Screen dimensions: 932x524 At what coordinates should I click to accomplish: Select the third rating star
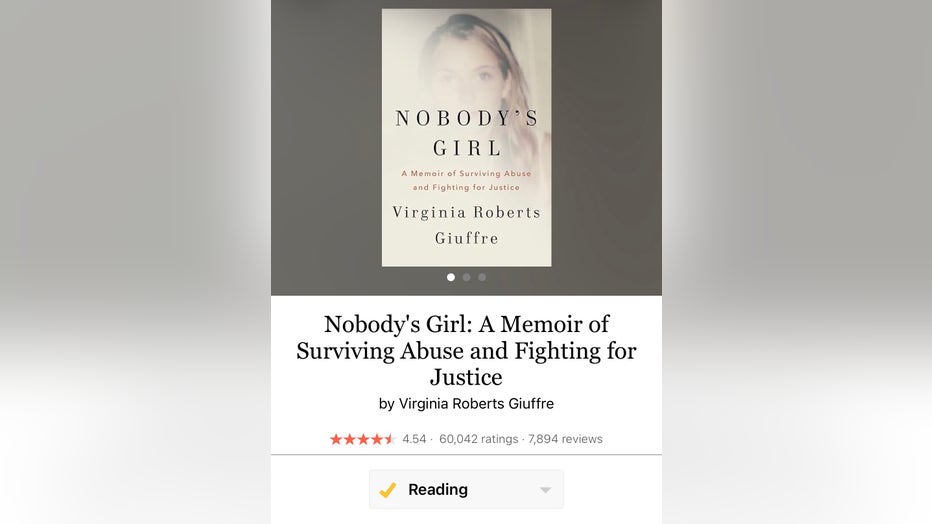click(363, 439)
